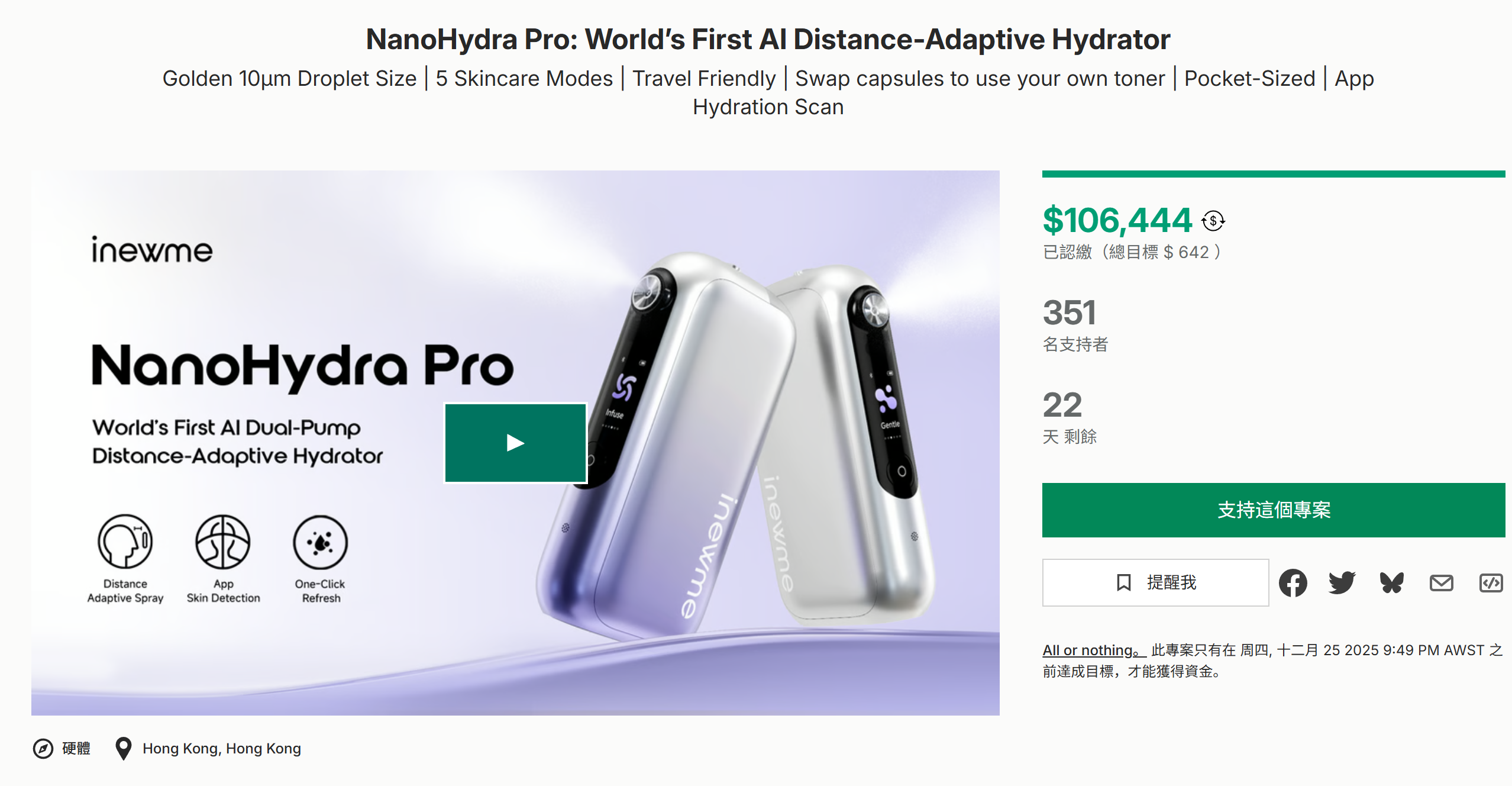
Task: Click the location pin icon
Action: (122, 748)
